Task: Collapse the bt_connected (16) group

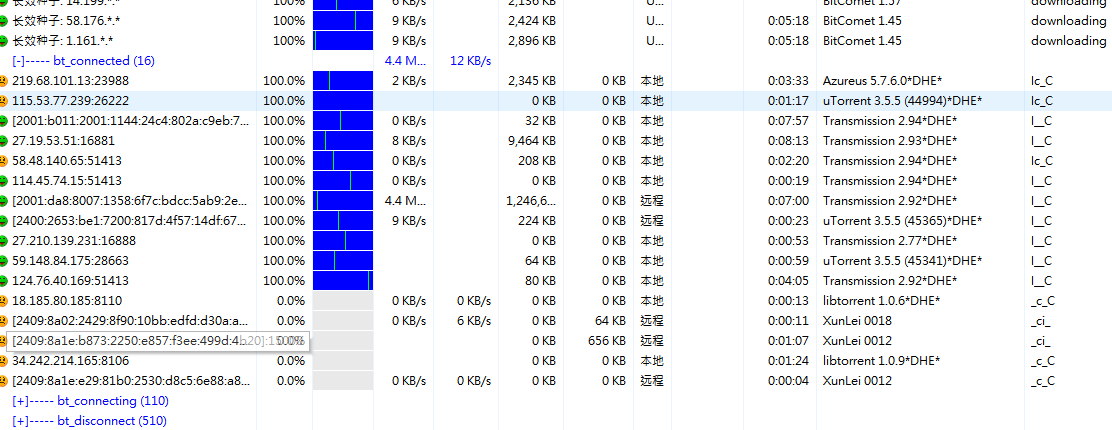Action: coord(18,61)
